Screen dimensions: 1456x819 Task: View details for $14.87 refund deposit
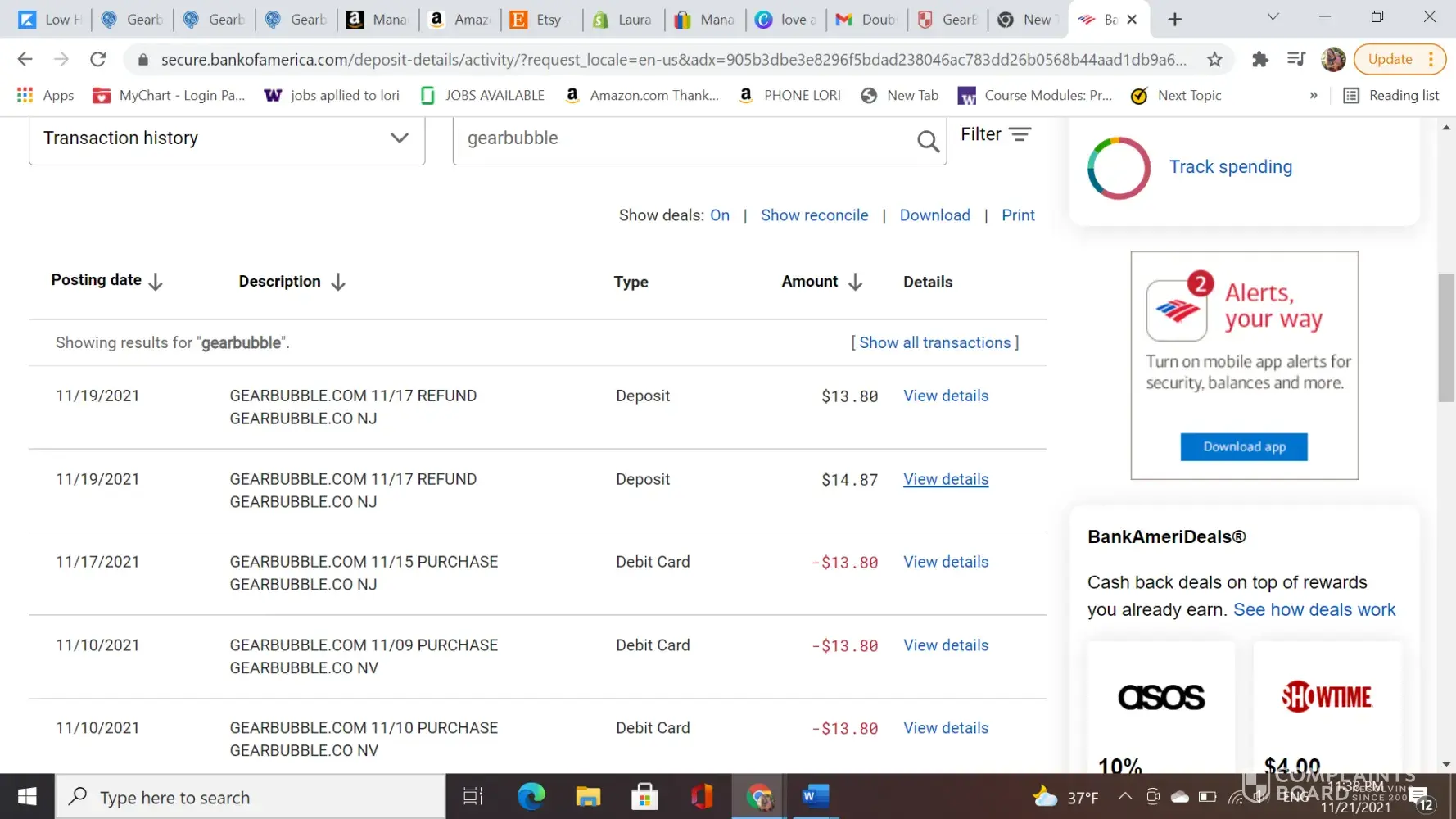946,480
